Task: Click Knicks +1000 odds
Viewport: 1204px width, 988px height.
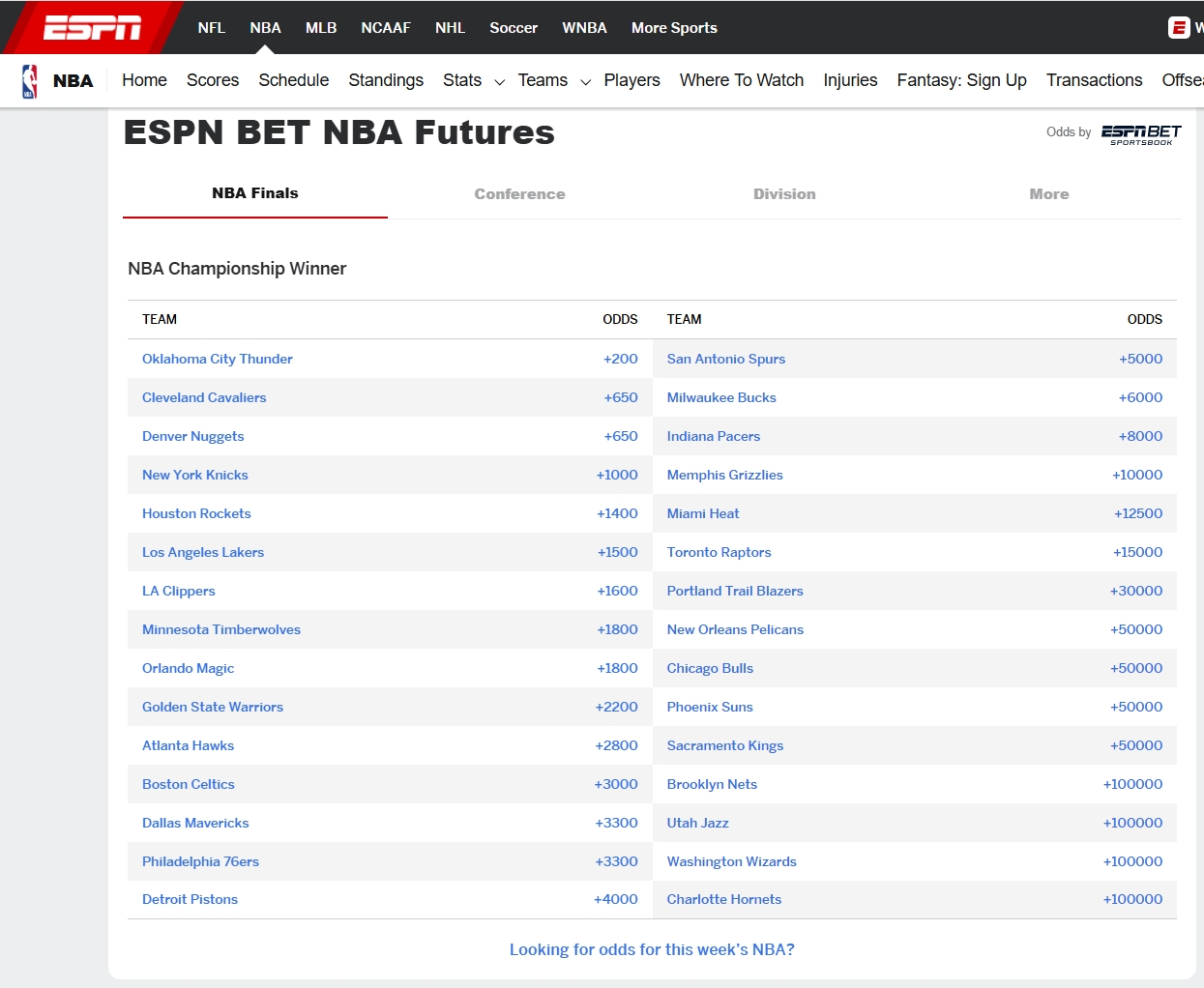Action: coord(617,475)
